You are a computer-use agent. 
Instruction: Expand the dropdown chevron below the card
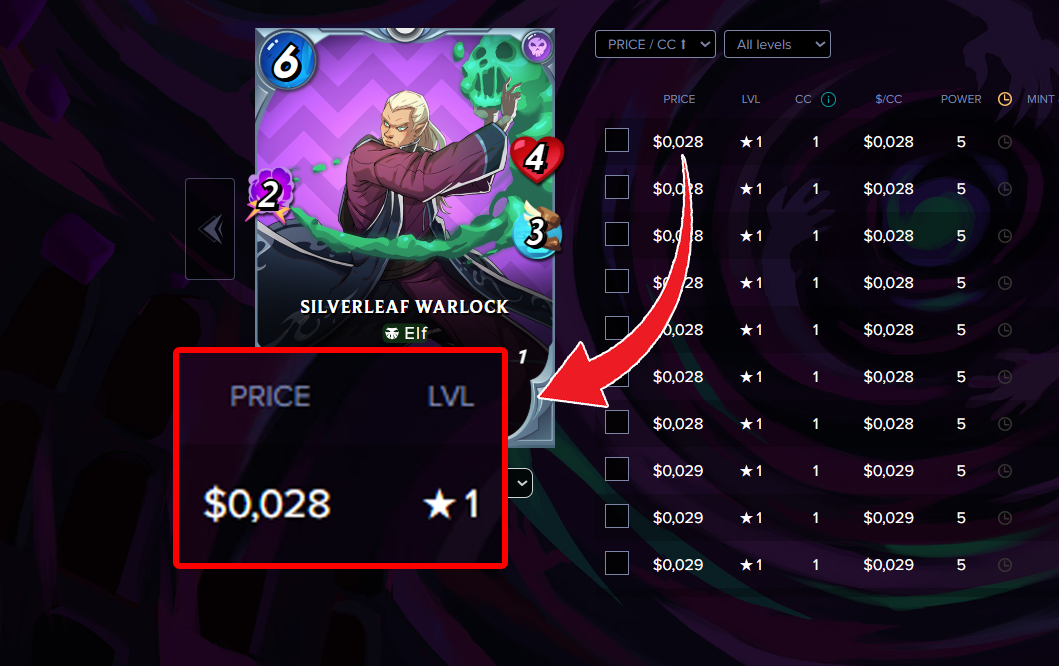click(521, 483)
